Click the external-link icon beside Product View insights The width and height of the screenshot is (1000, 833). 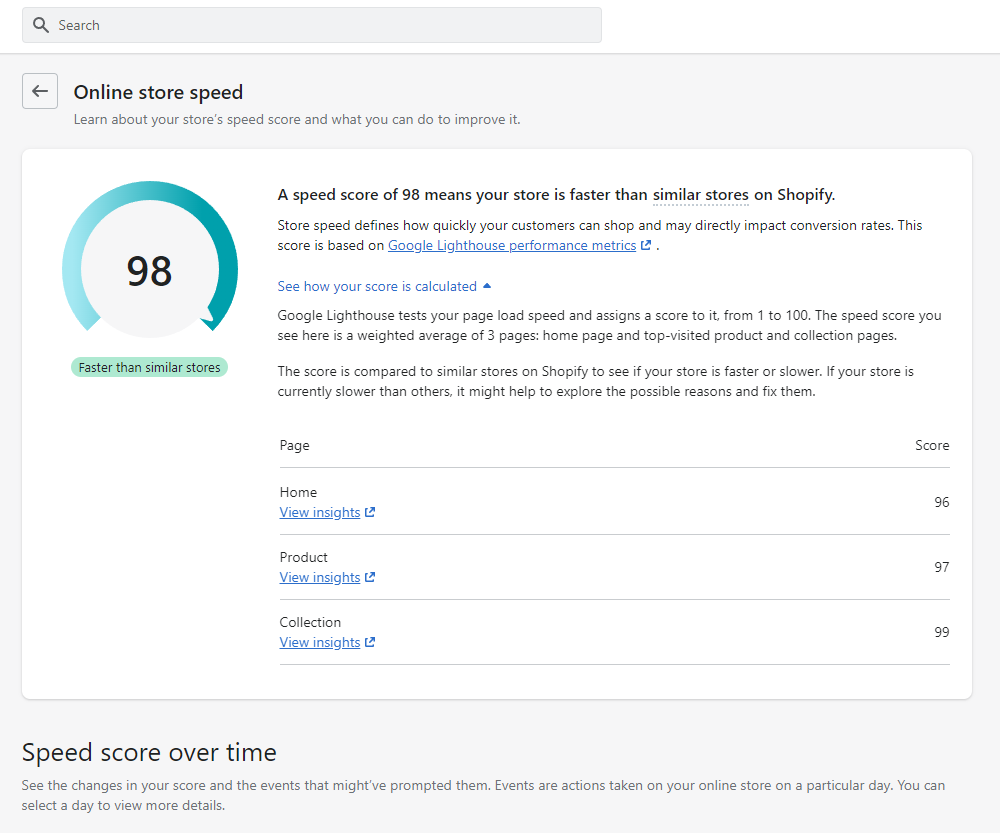370,577
